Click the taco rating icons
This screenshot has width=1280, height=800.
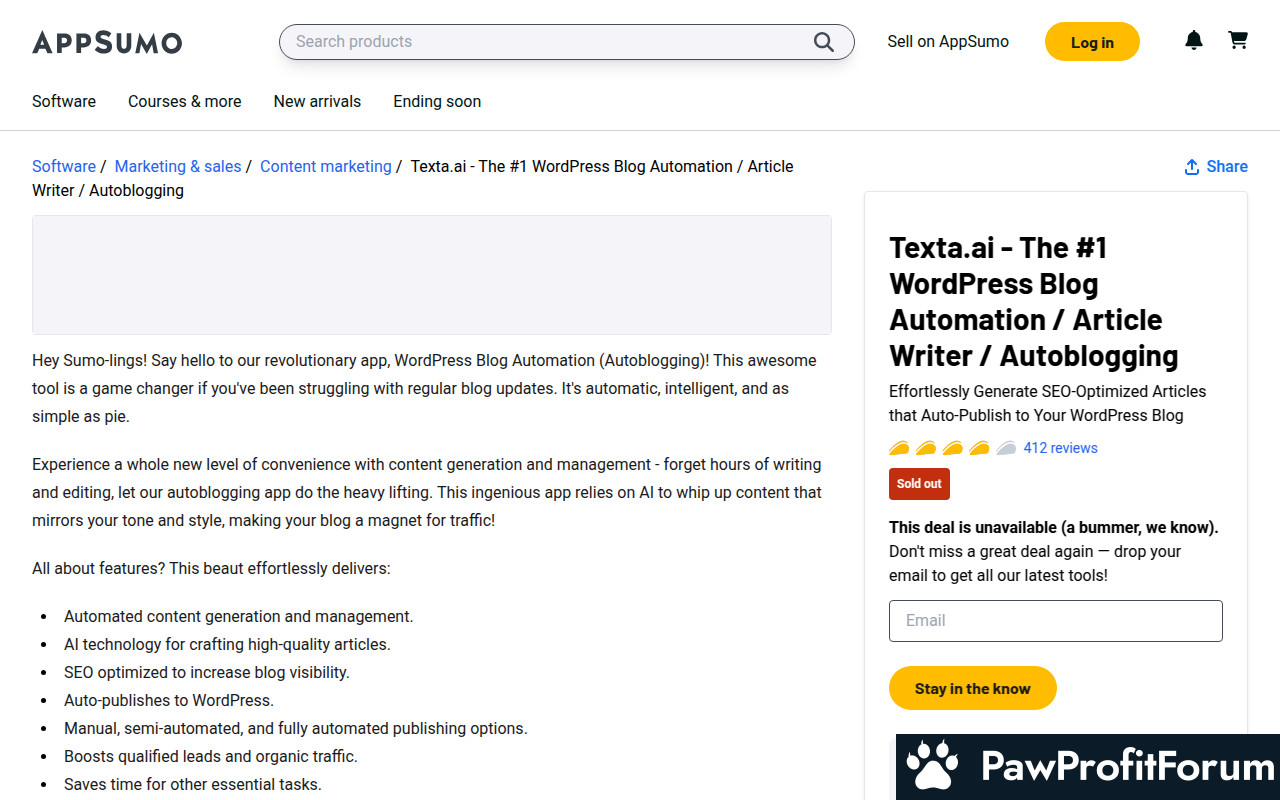point(952,448)
